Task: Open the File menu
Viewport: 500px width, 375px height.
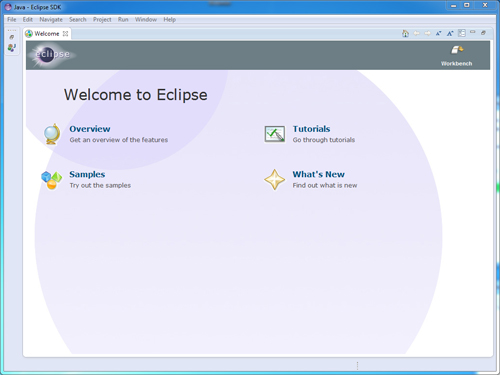Action: (x=12, y=19)
